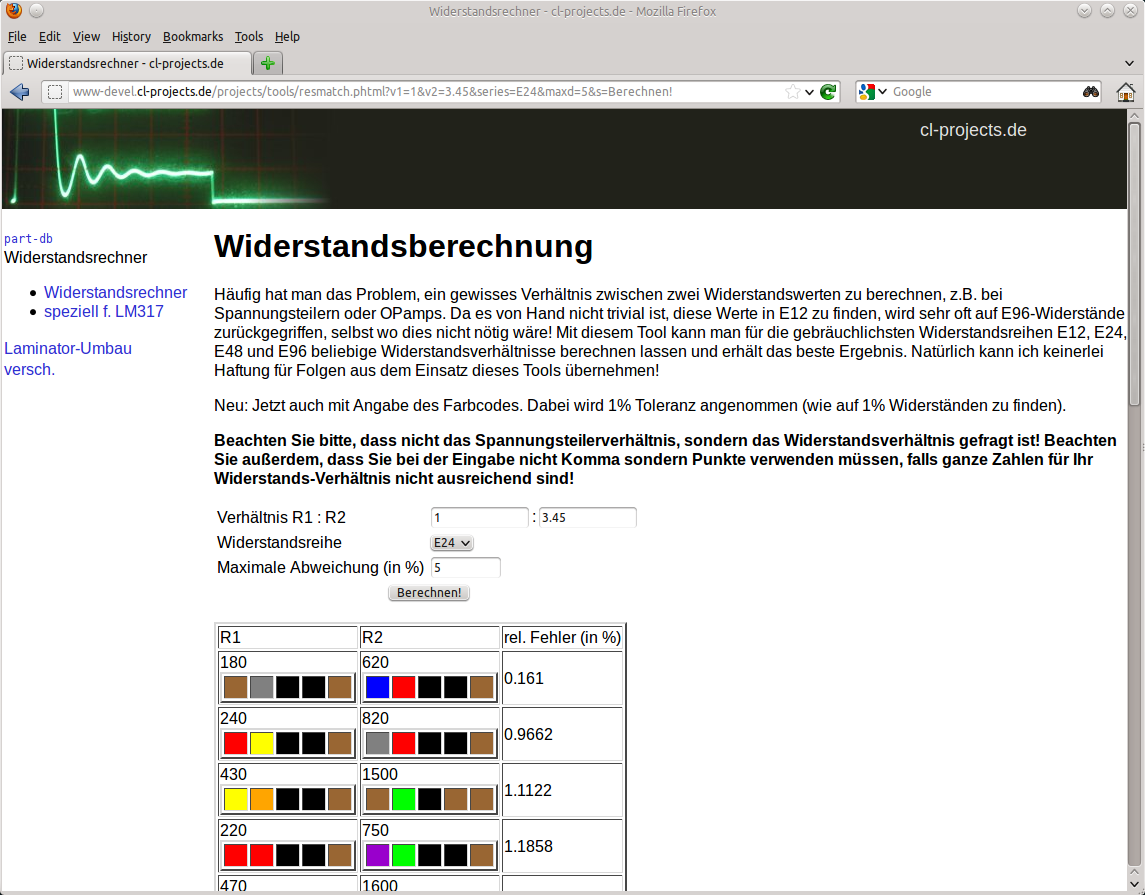The image size is (1145, 895).
Task: Open the part-db link
Action: 28,238
